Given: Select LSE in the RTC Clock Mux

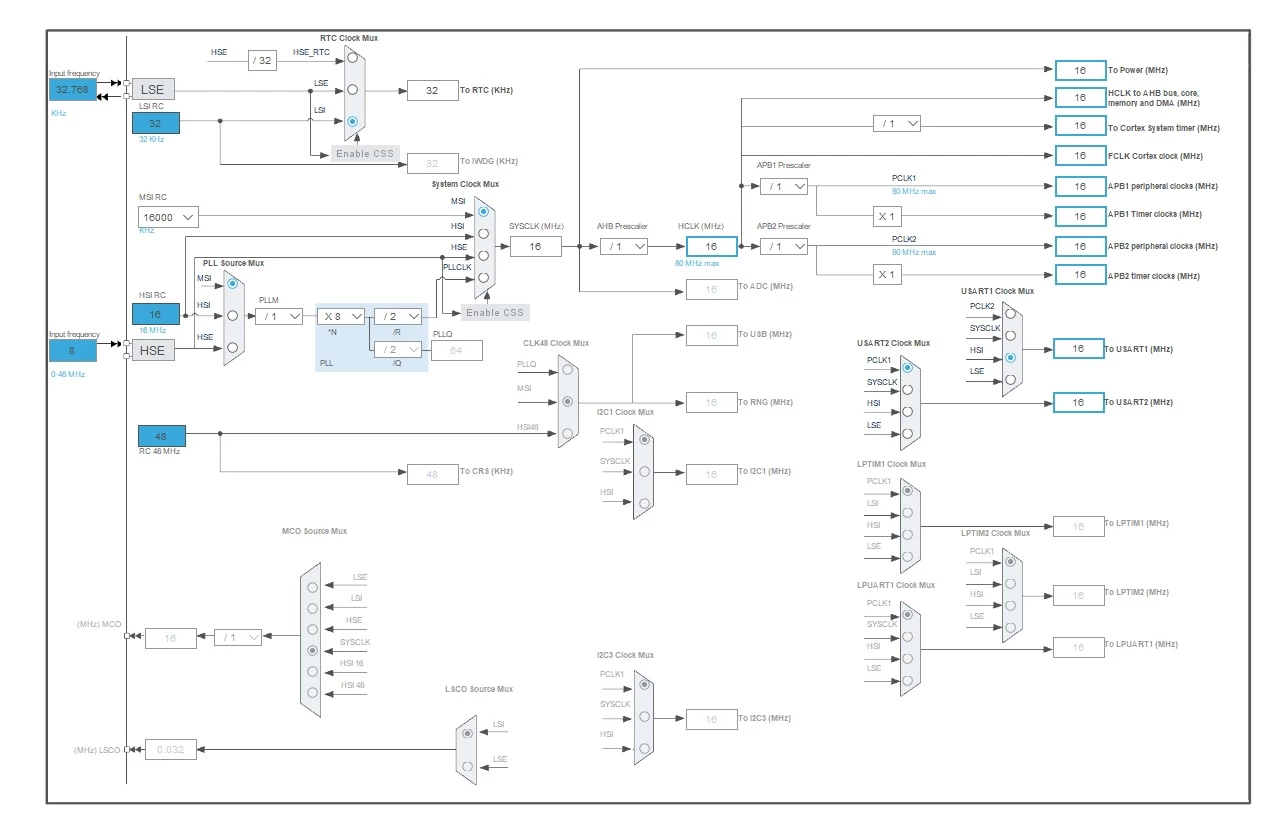Looking at the screenshot, I should point(353,89).
